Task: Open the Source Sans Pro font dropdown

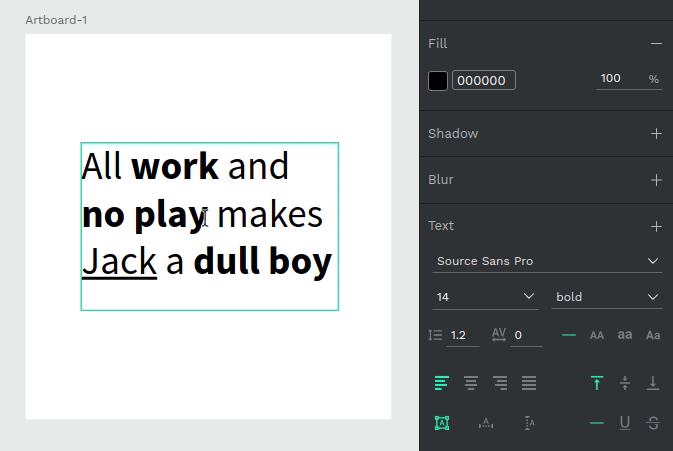Action: 547,261
